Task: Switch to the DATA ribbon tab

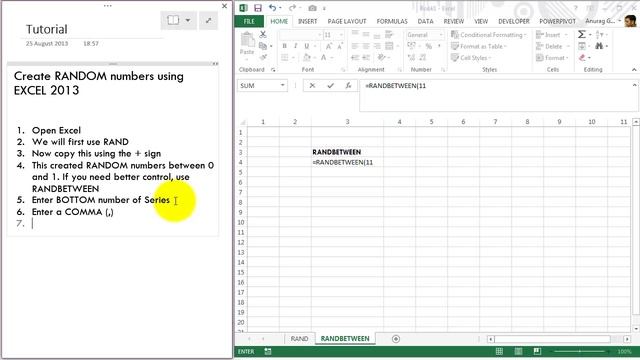Action: tap(425, 21)
